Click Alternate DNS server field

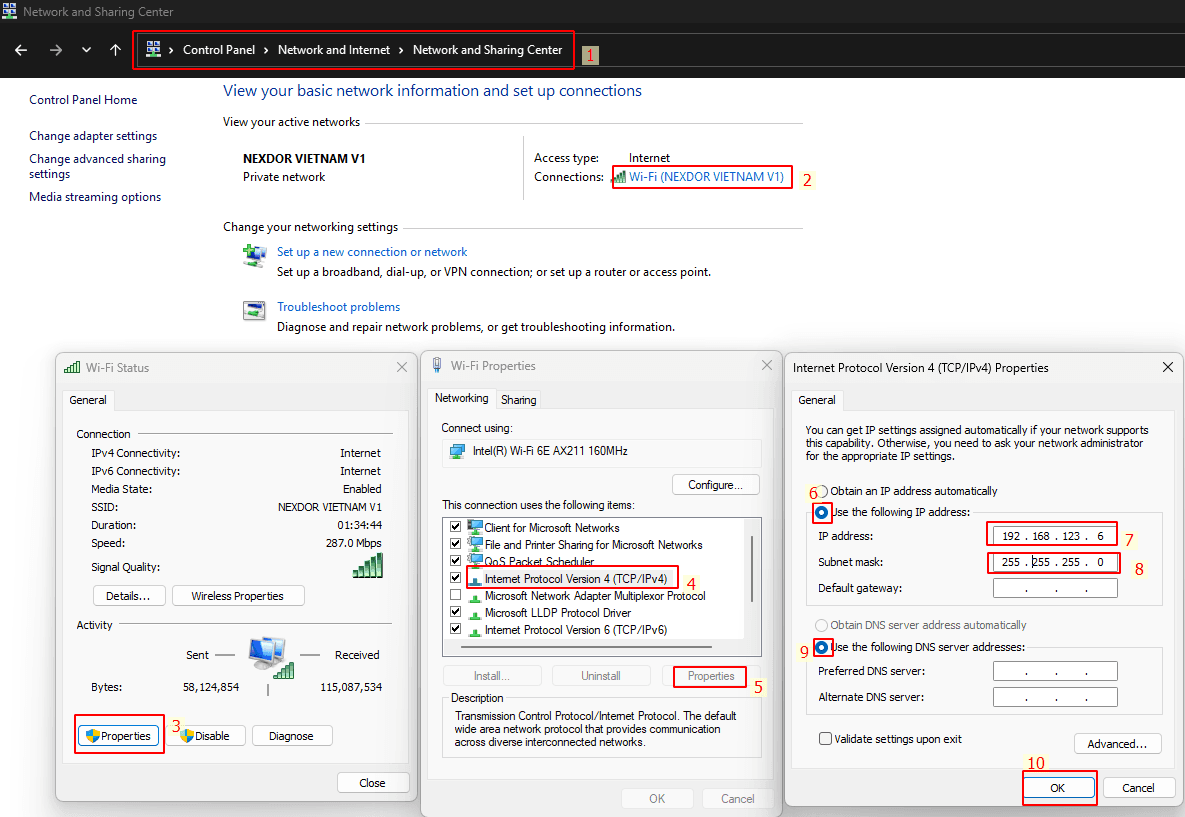coord(1055,697)
